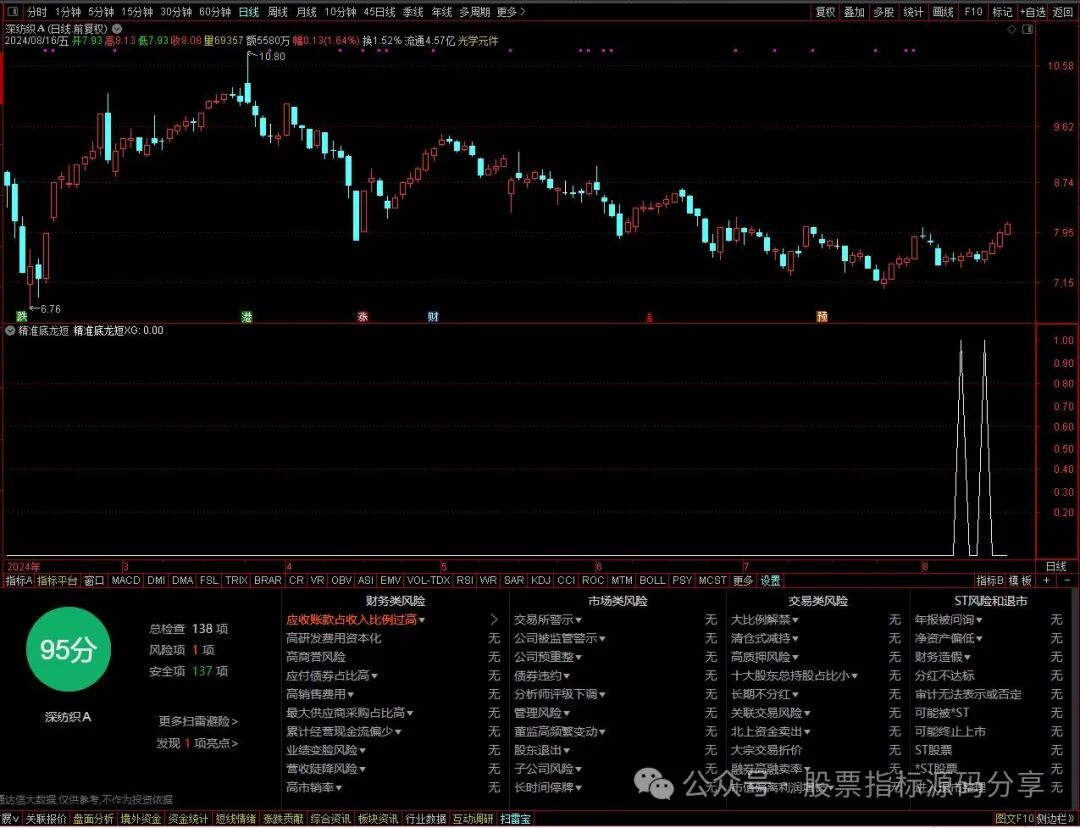Open indicator 设置 settings
1080x828 pixels.
[770, 581]
